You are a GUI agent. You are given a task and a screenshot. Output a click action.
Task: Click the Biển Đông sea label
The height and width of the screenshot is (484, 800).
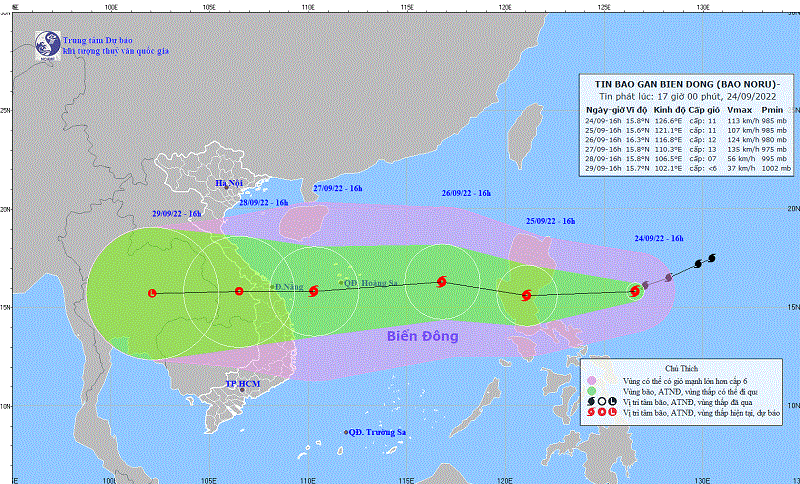422,336
